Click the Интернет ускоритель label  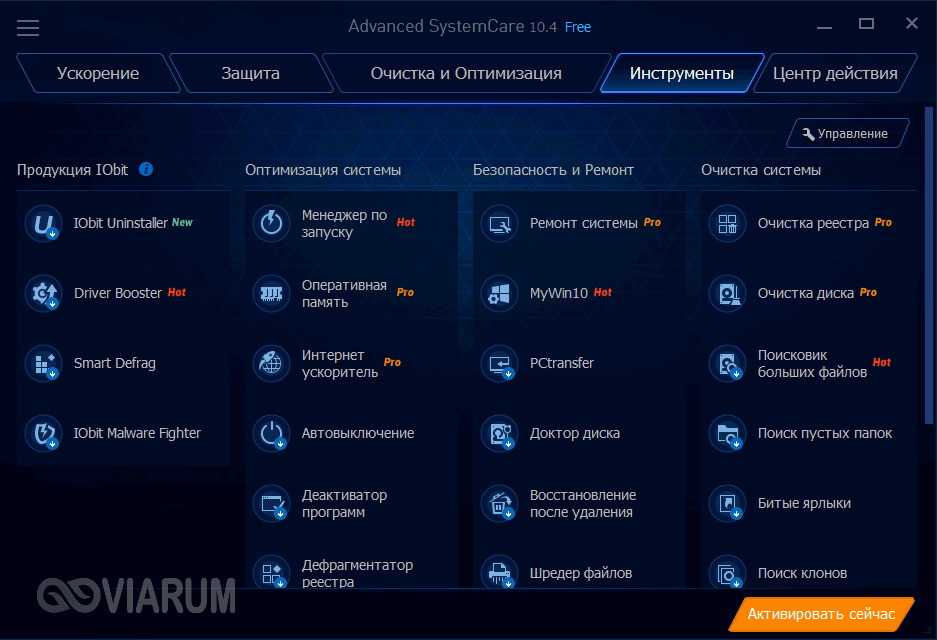(x=340, y=363)
